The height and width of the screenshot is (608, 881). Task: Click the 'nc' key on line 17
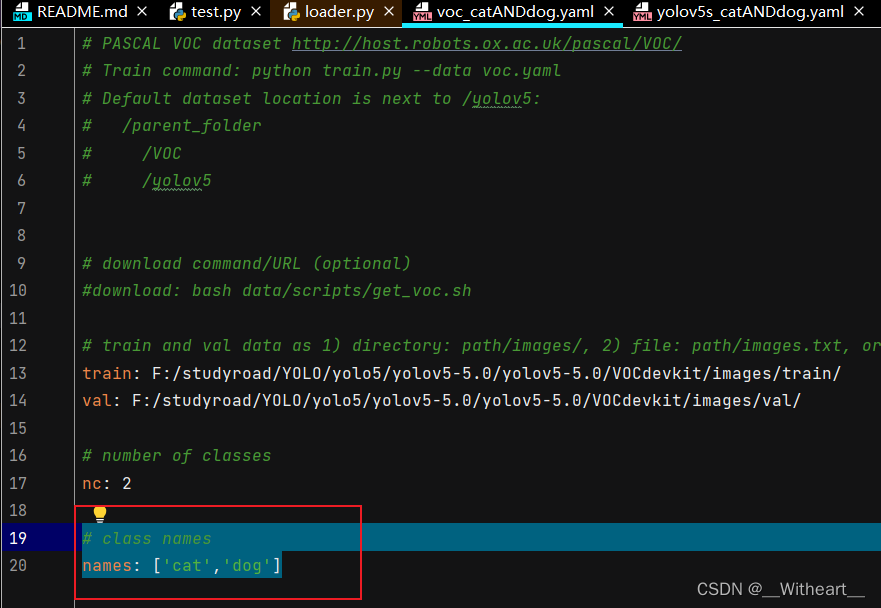(92, 483)
